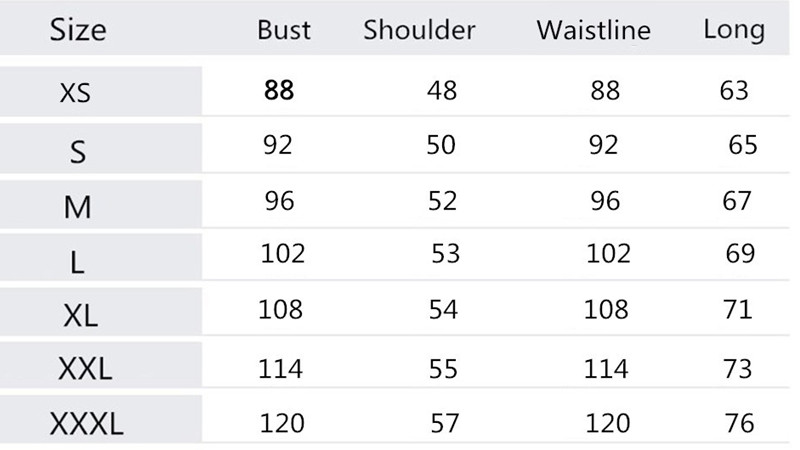Click the waistline value 114 for XXL
This screenshot has width=800, height=450.
click(x=606, y=369)
